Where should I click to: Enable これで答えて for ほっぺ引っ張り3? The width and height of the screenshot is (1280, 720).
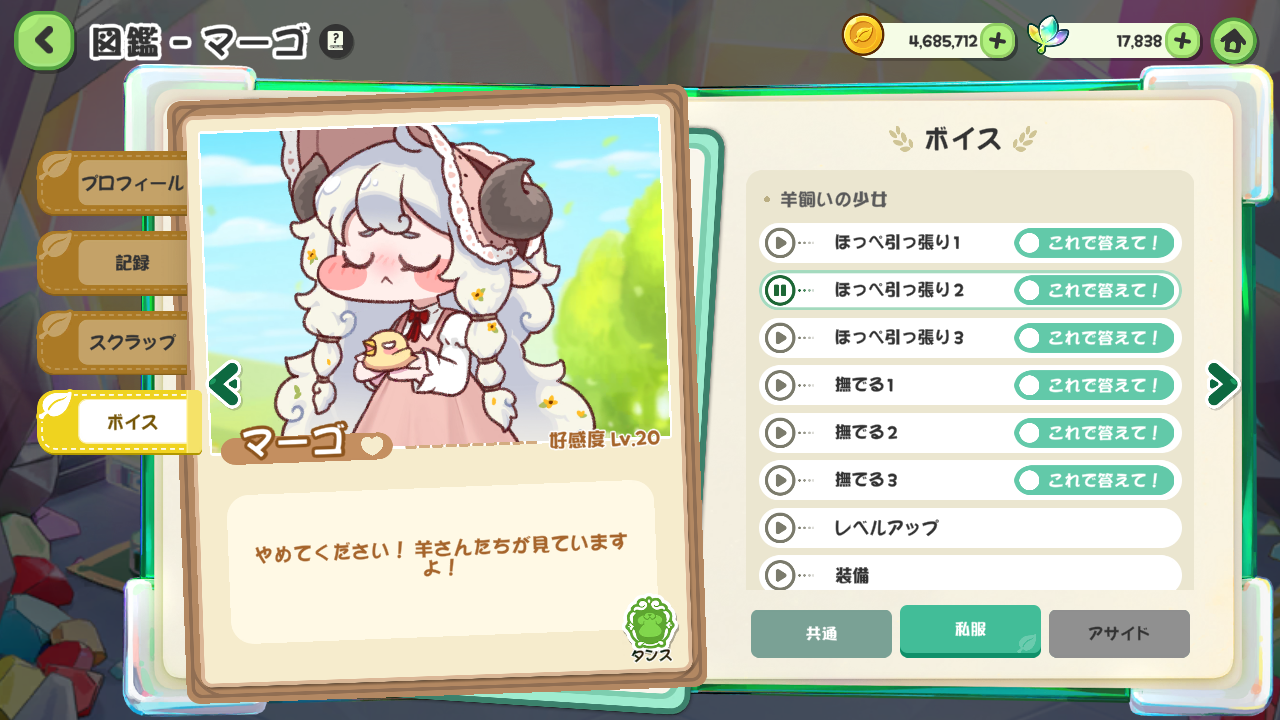[x=1094, y=337]
